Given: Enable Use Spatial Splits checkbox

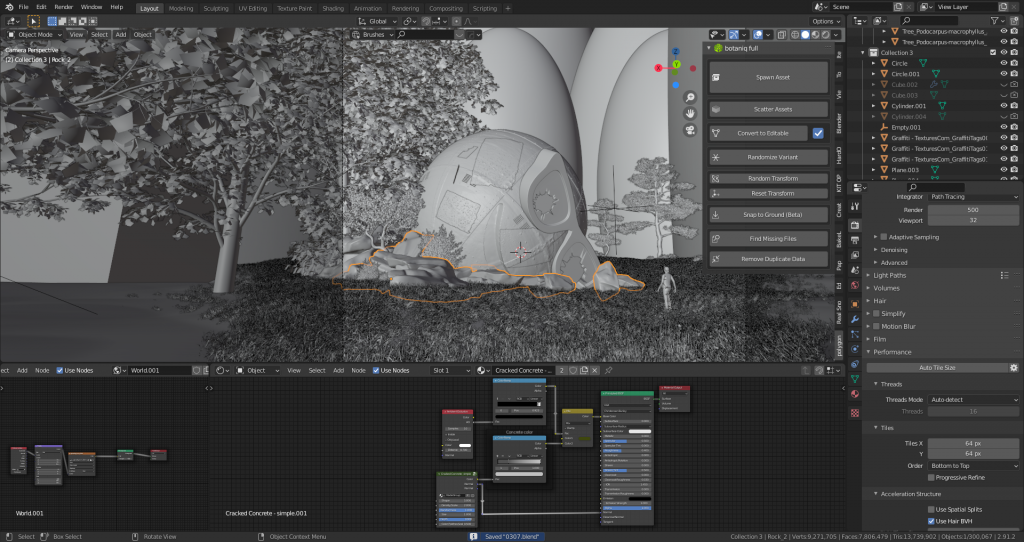Looking at the screenshot, I should 931,509.
